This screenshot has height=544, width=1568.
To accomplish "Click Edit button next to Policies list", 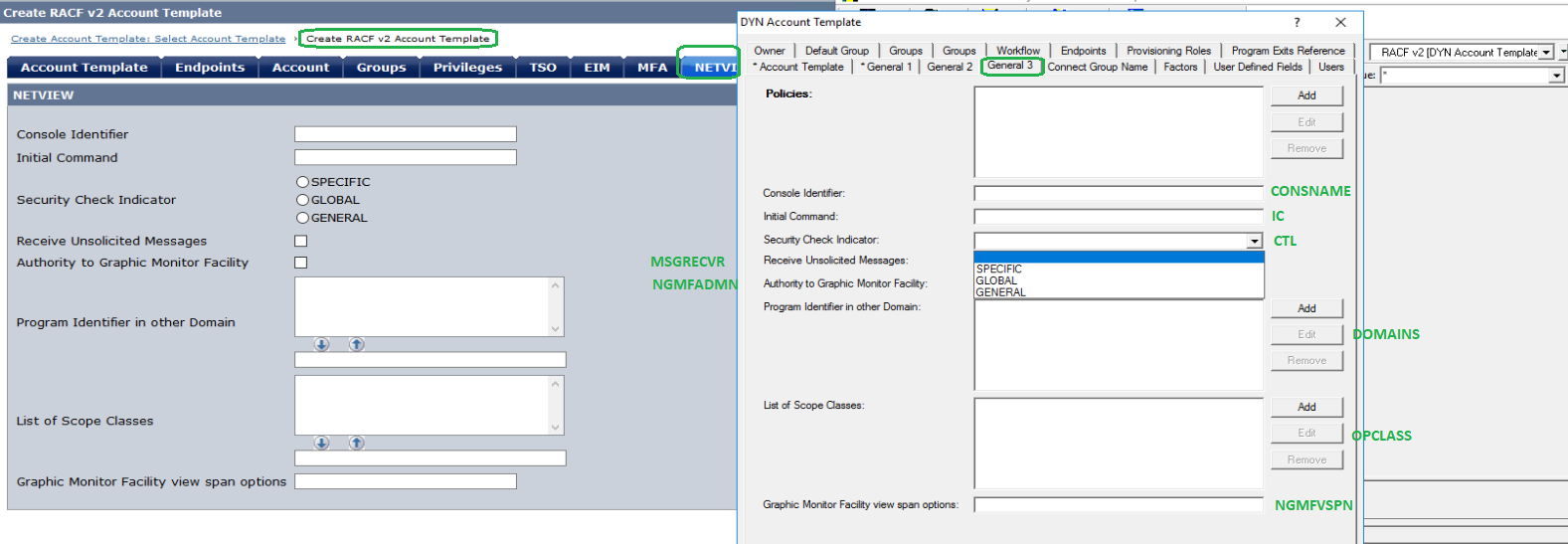I will (x=1307, y=122).
